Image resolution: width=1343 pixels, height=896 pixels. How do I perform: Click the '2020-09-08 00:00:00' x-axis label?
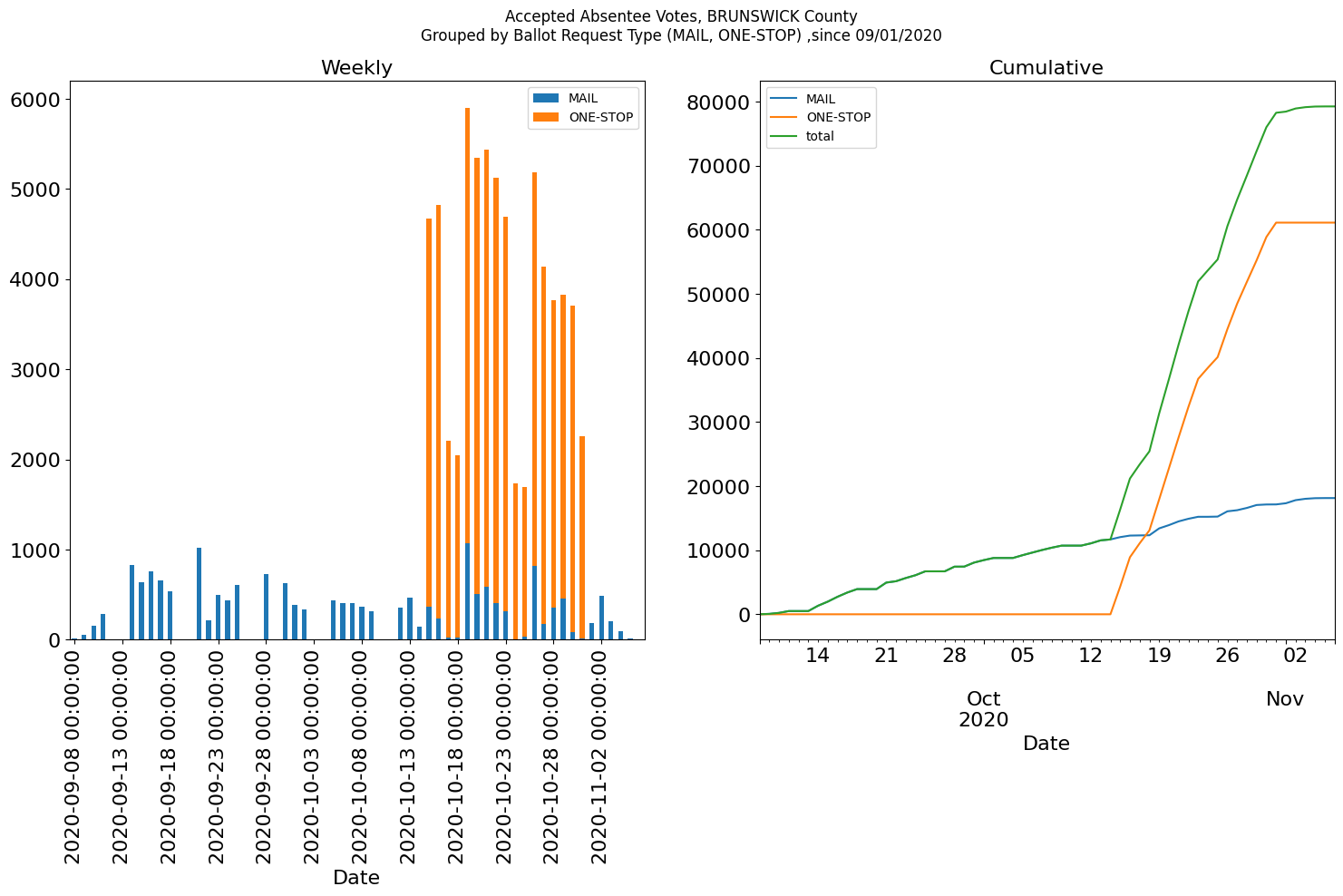pyautogui.click(x=73, y=756)
